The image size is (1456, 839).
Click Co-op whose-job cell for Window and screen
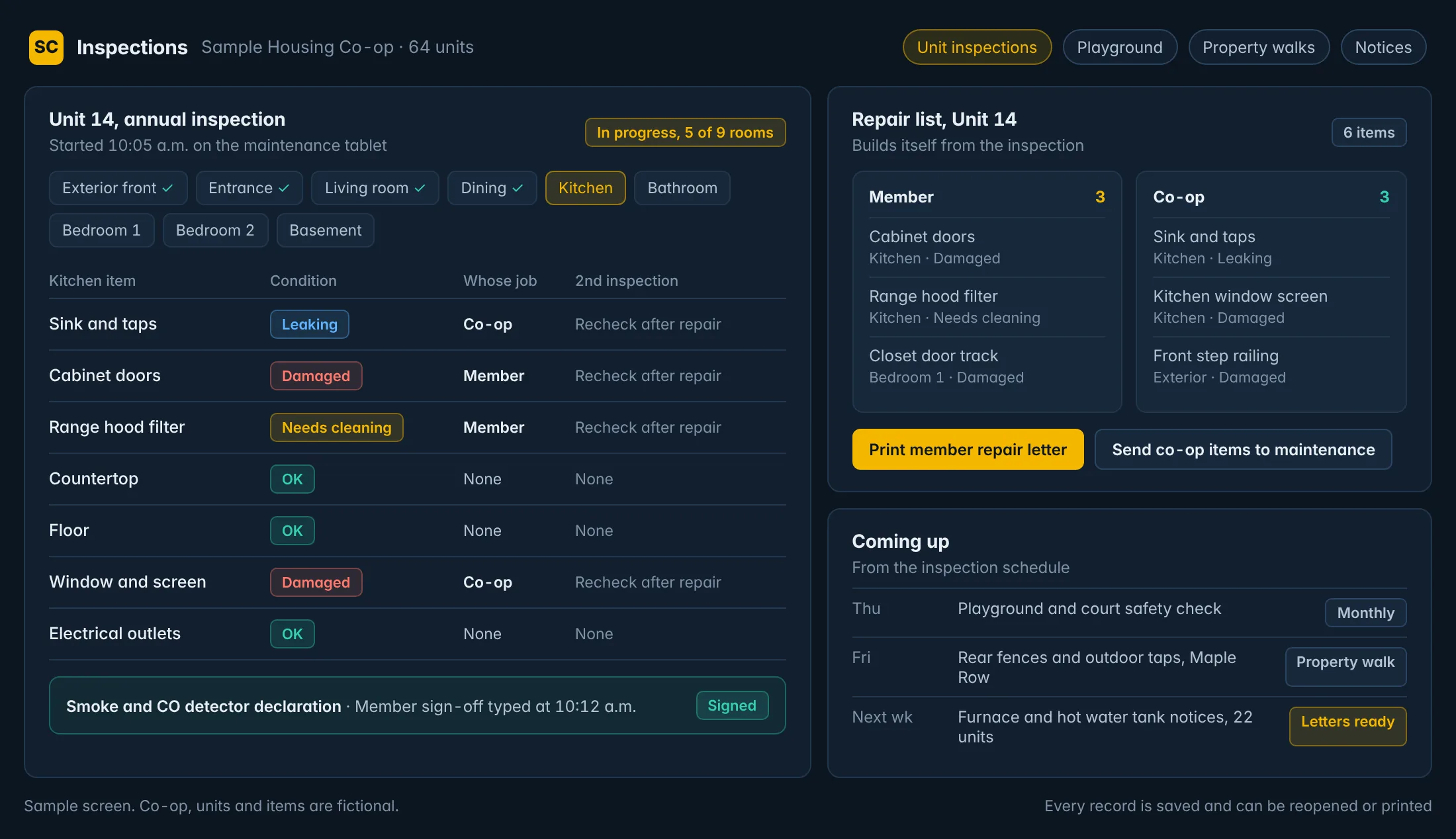pyautogui.click(x=488, y=582)
